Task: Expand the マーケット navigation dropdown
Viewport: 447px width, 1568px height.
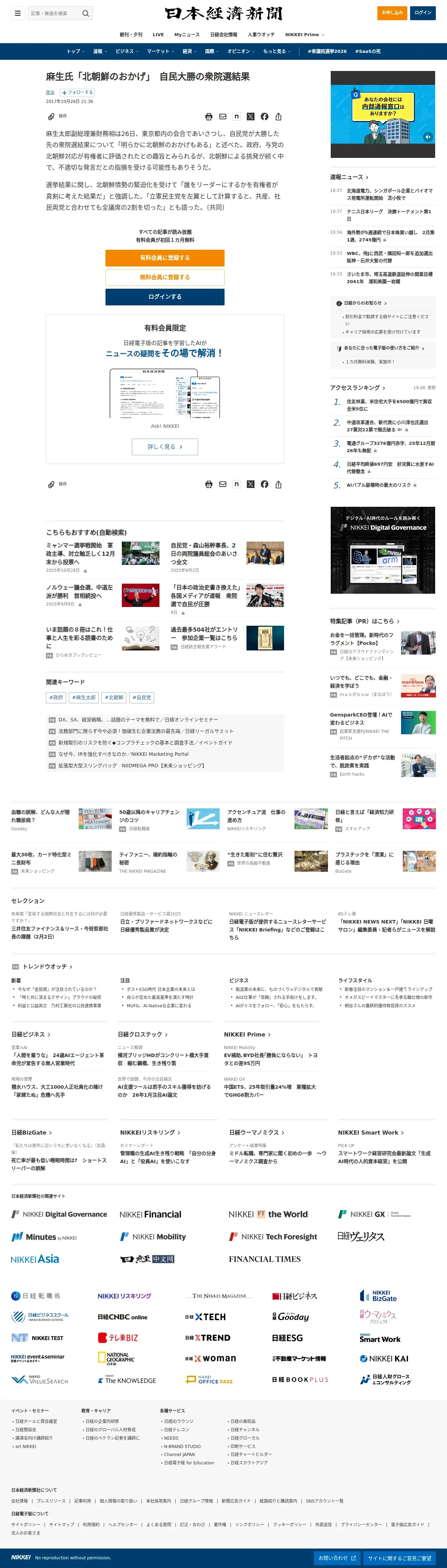Action: [160, 51]
